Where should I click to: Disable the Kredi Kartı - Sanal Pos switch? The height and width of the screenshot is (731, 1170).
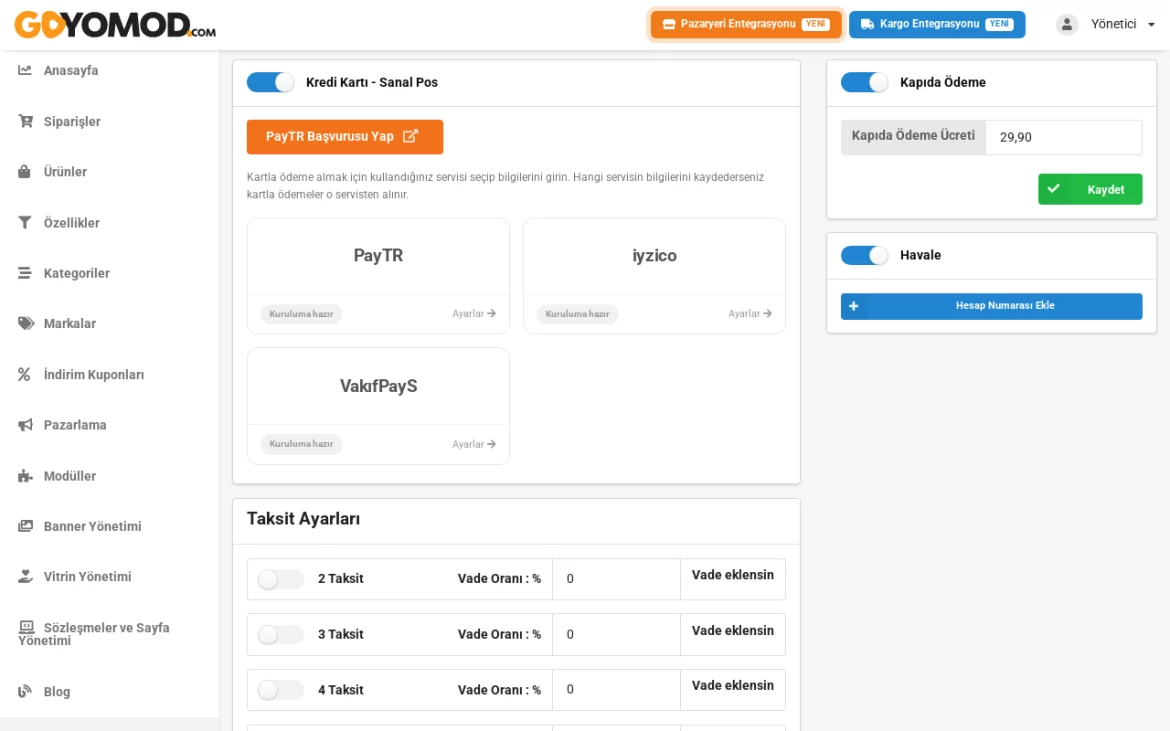coord(271,82)
